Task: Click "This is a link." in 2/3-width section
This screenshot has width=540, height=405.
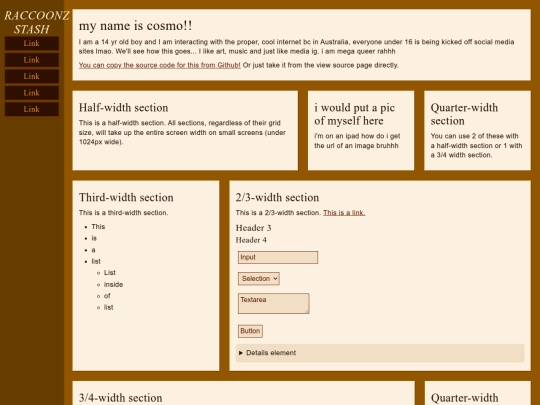Action: pos(344,213)
